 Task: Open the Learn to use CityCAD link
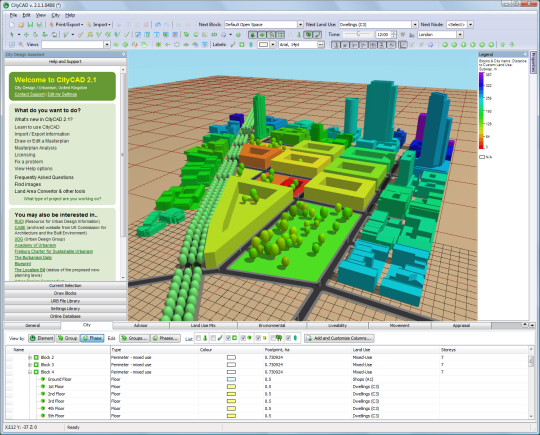[x=37, y=127]
